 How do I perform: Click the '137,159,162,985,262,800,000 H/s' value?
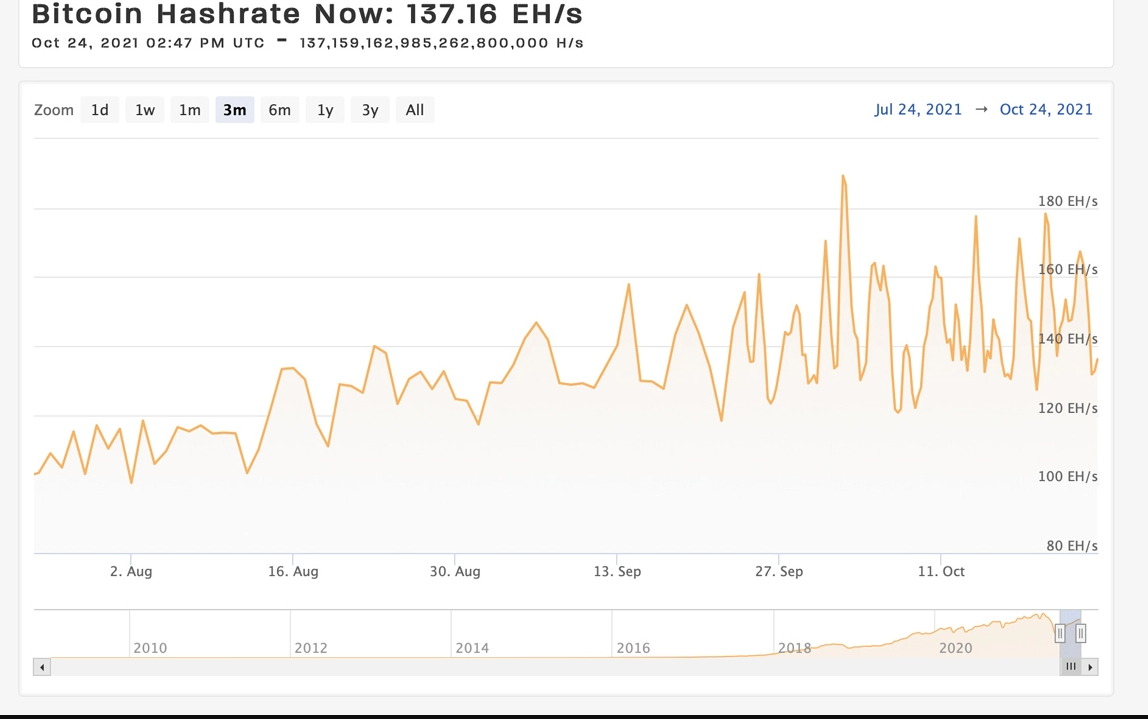pyautogui.click(x=441, y=42)
